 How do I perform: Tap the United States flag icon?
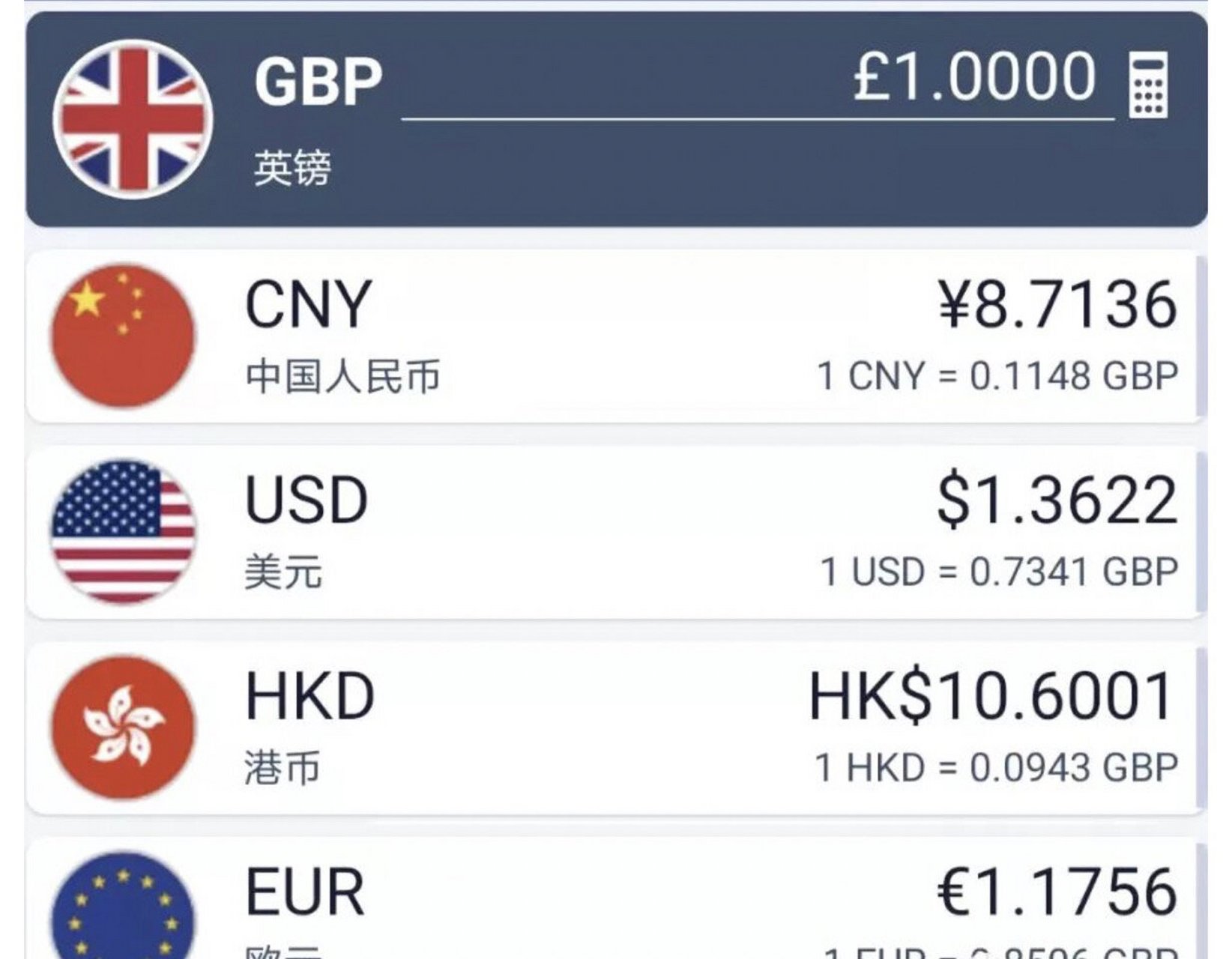(123, 531)
